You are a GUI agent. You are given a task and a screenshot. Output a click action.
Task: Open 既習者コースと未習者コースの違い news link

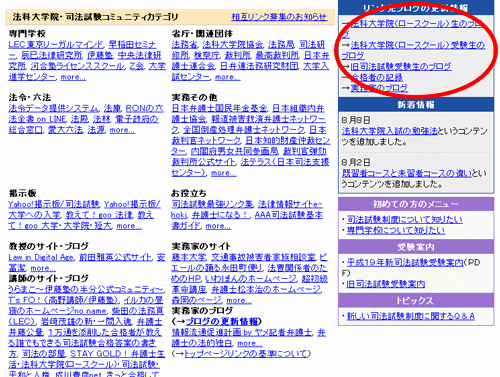407,173
